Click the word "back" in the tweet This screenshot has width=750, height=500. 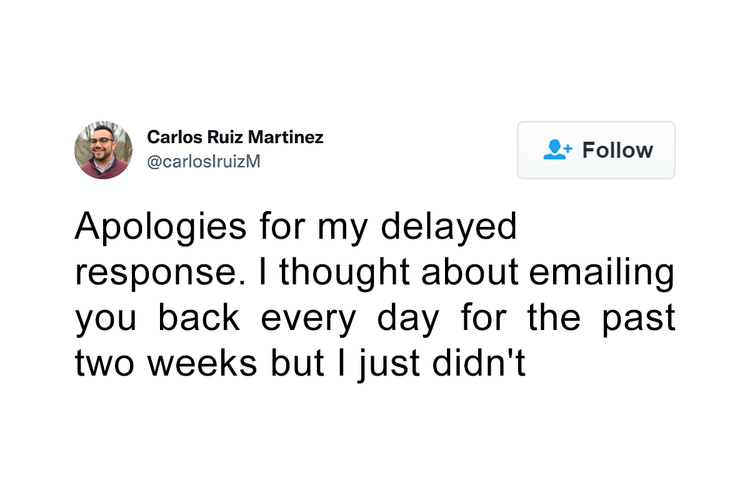point(199,318)
